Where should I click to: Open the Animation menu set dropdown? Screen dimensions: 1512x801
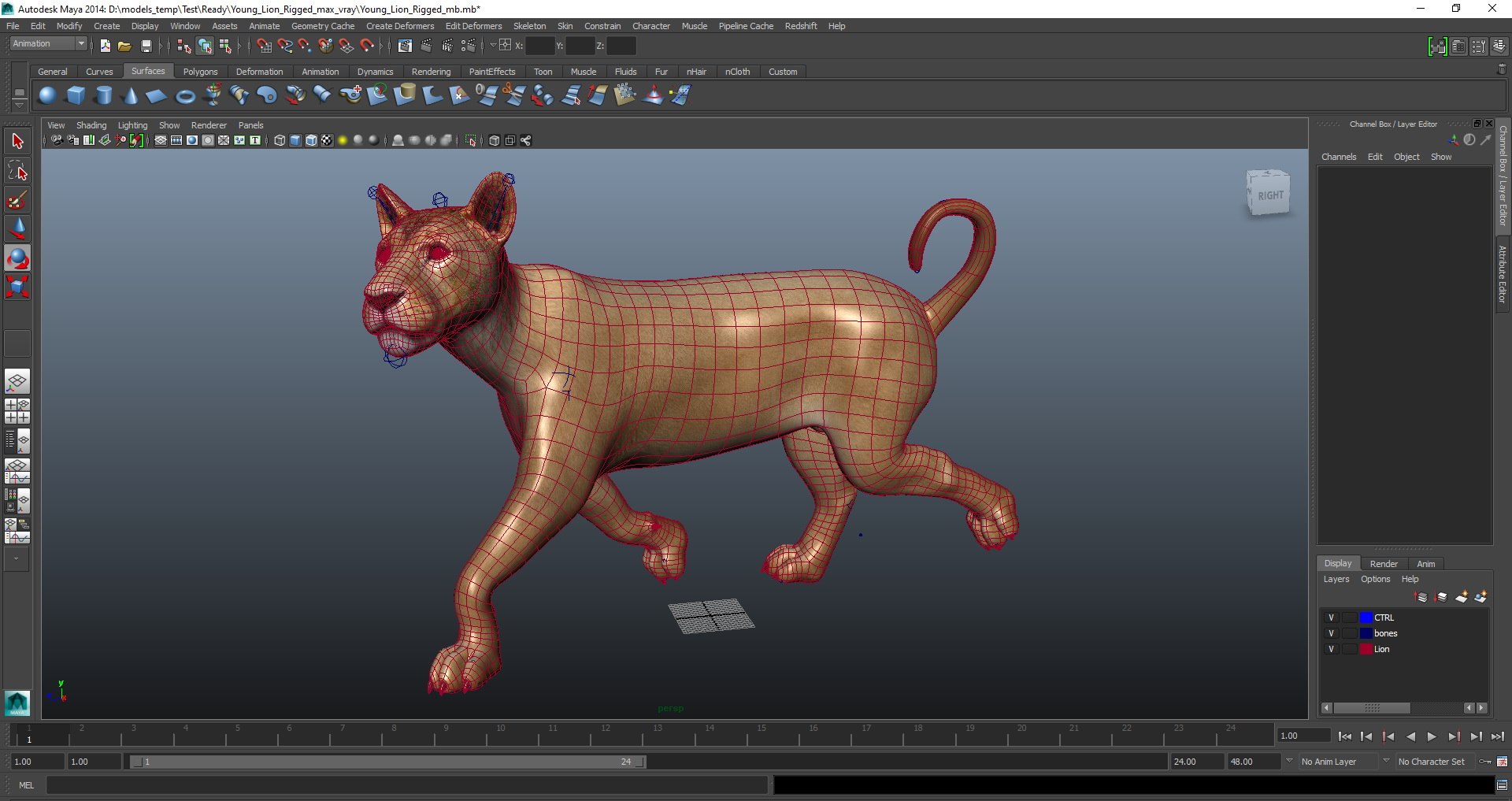pos(48,44)
